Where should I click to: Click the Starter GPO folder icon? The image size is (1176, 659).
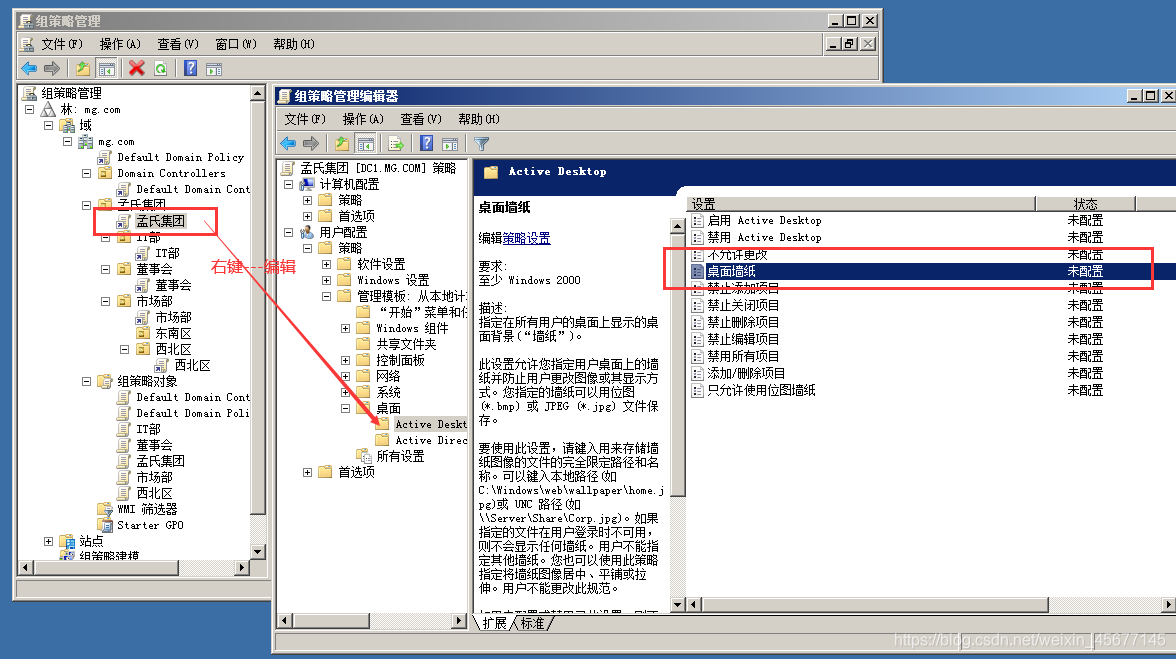click(x=105, y=525)
